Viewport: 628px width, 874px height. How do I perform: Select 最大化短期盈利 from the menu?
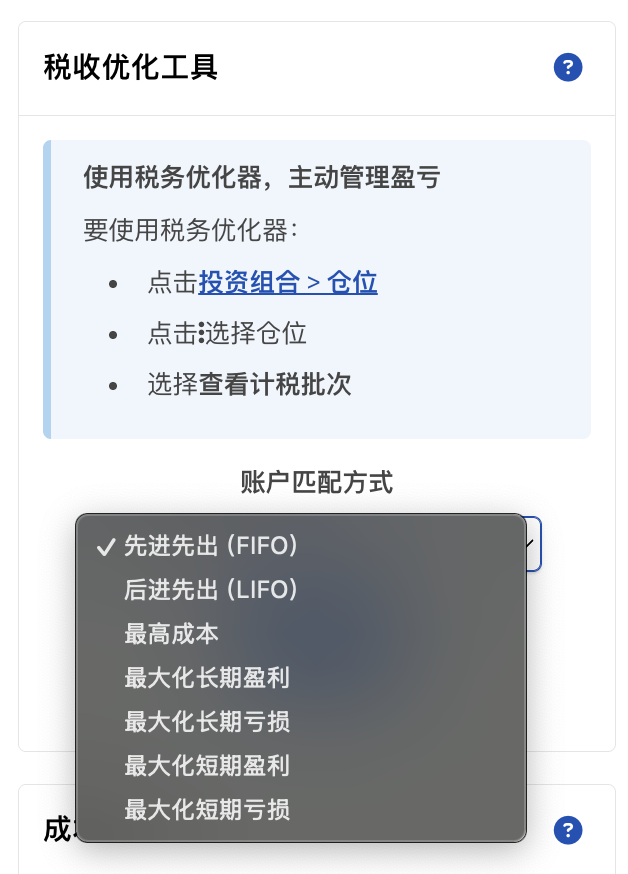pyautogui.click(x=207, y=766)
